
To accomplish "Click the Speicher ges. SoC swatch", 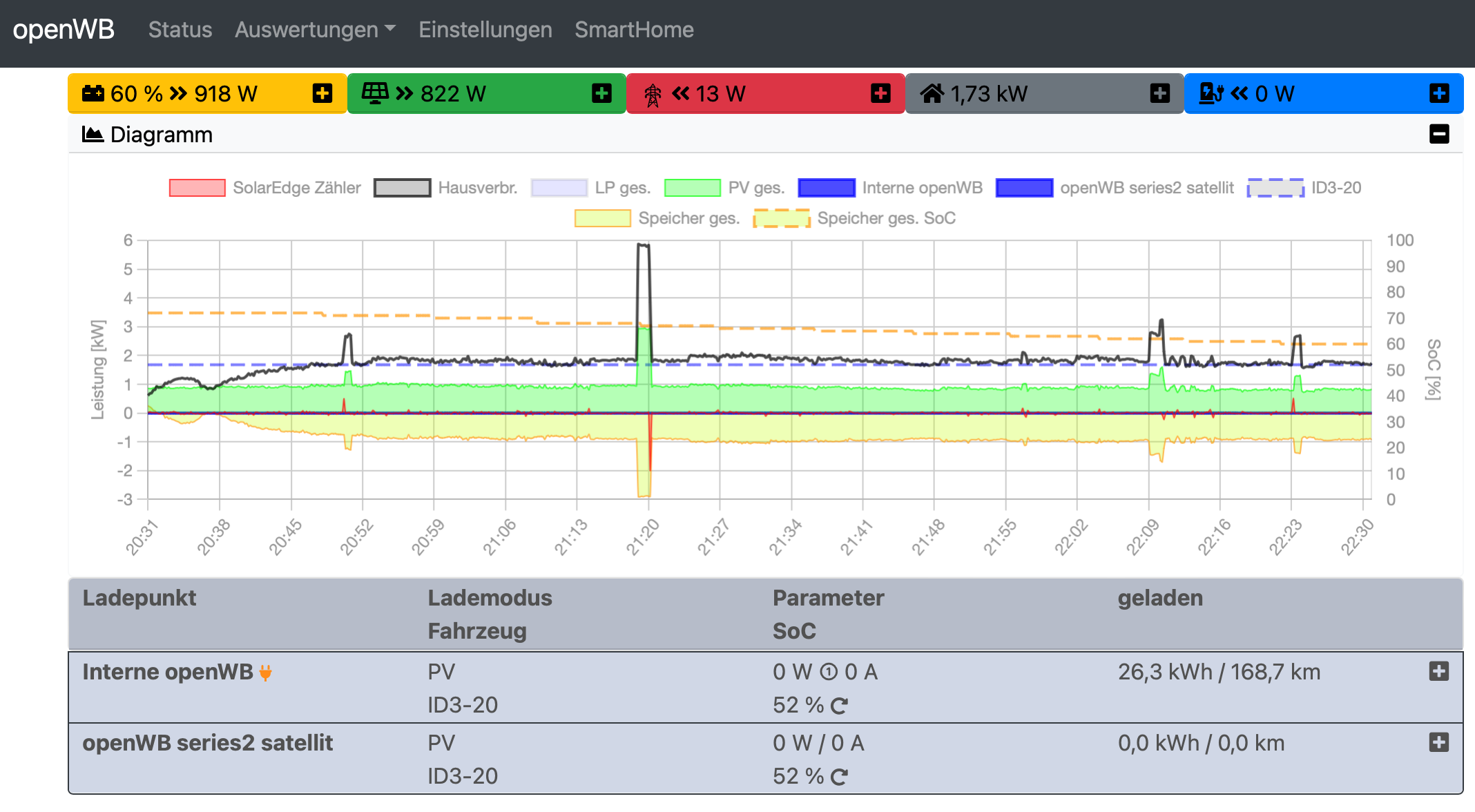I will point(781,218).
